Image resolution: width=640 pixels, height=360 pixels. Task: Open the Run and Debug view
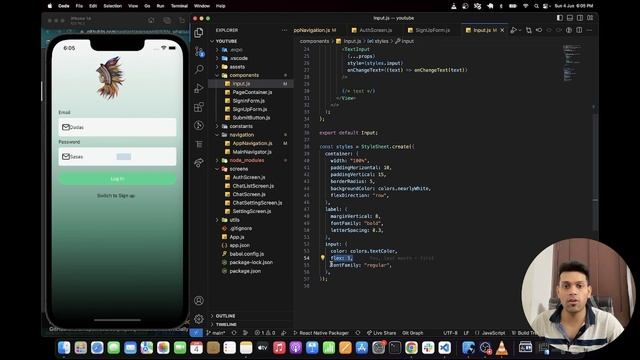pos(199,88)
